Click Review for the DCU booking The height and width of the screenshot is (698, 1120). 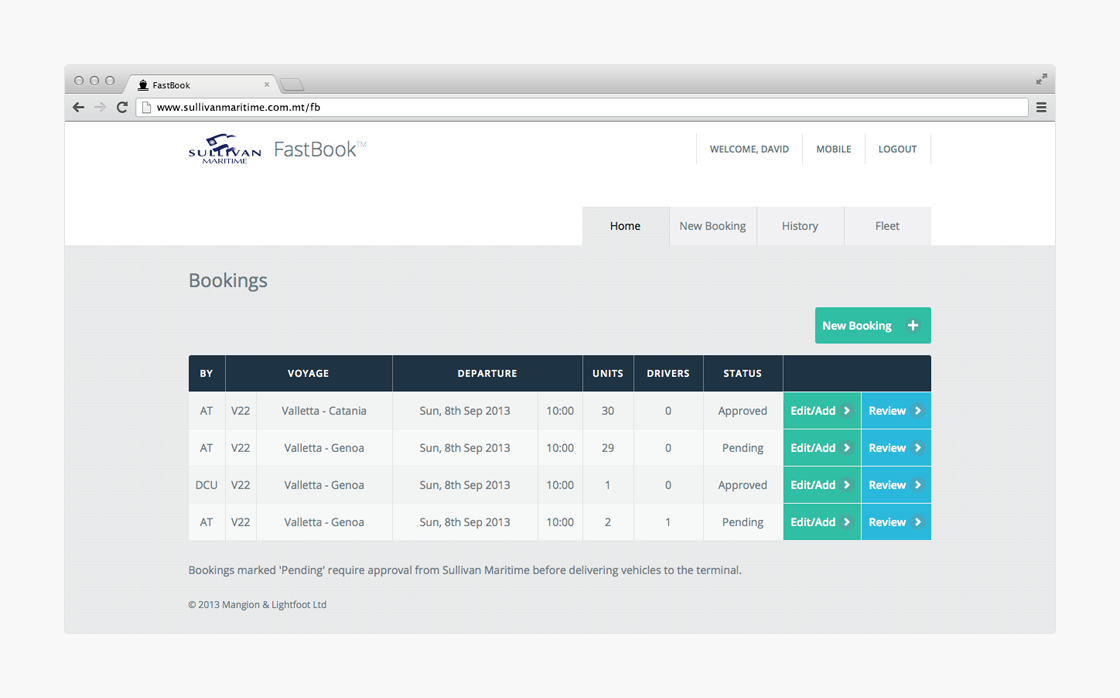click(x=896, y=485)
